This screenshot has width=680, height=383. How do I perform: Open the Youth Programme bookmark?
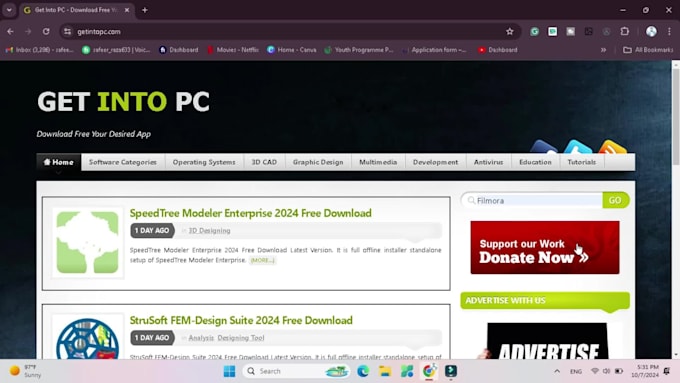[x=359, y=50]
